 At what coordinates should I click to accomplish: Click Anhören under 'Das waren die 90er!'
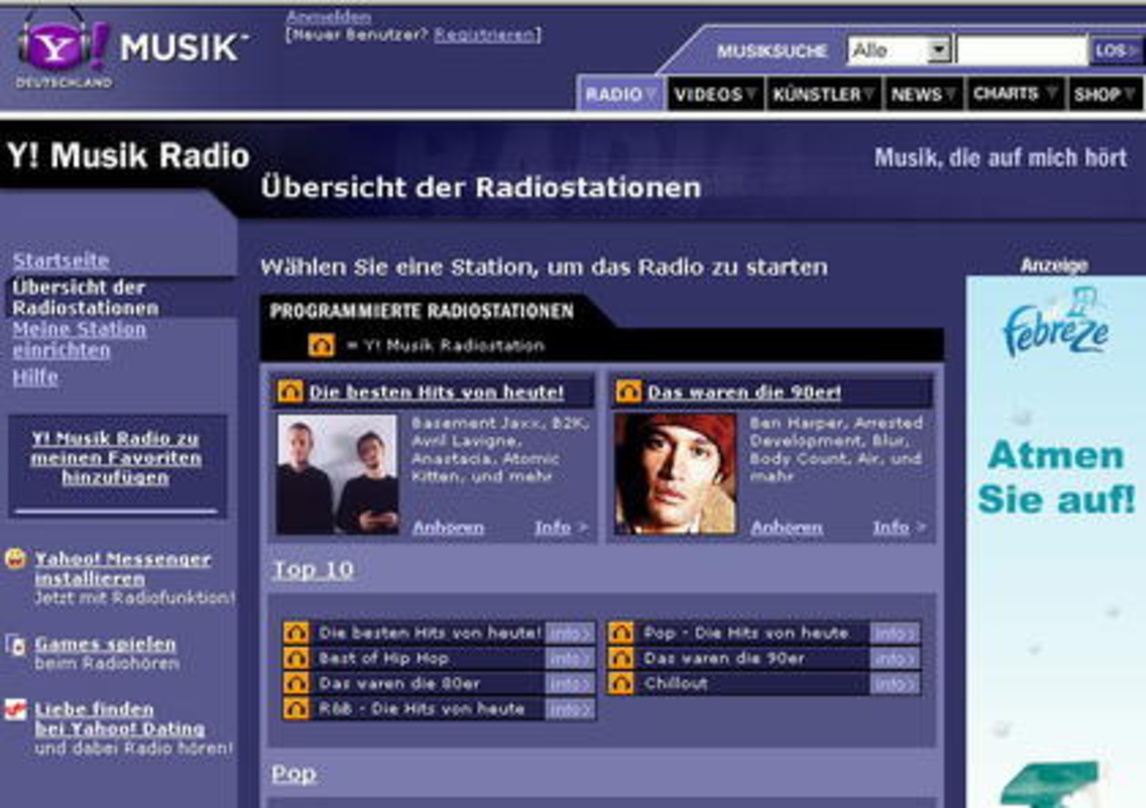[x=786, y=527]
